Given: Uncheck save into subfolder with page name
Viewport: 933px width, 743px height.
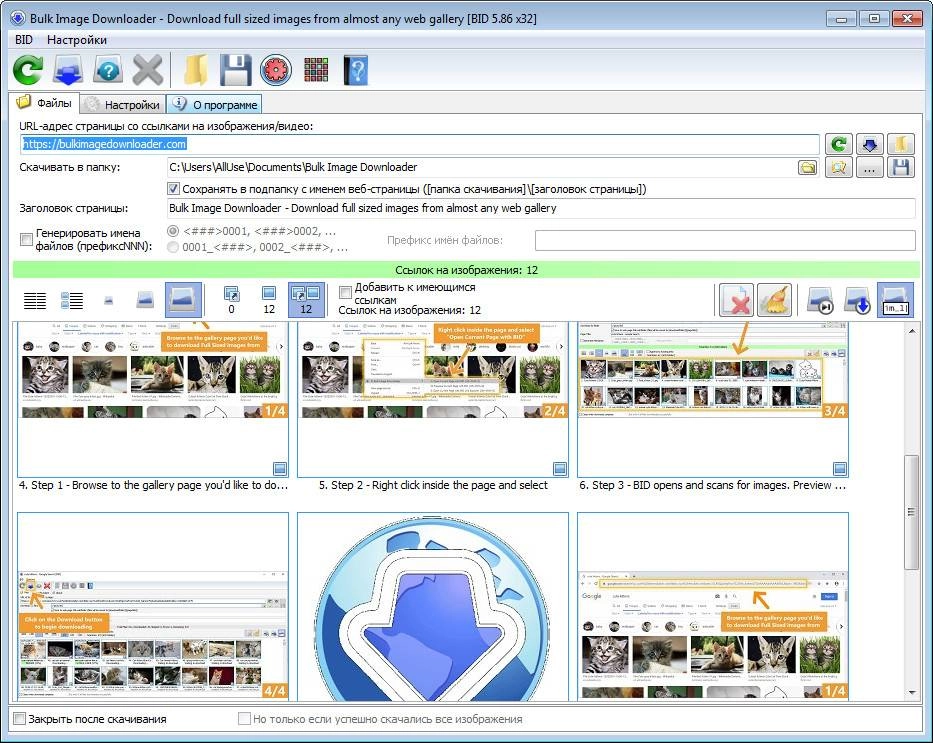Looking at the screenshot, I should click(173, 189).
